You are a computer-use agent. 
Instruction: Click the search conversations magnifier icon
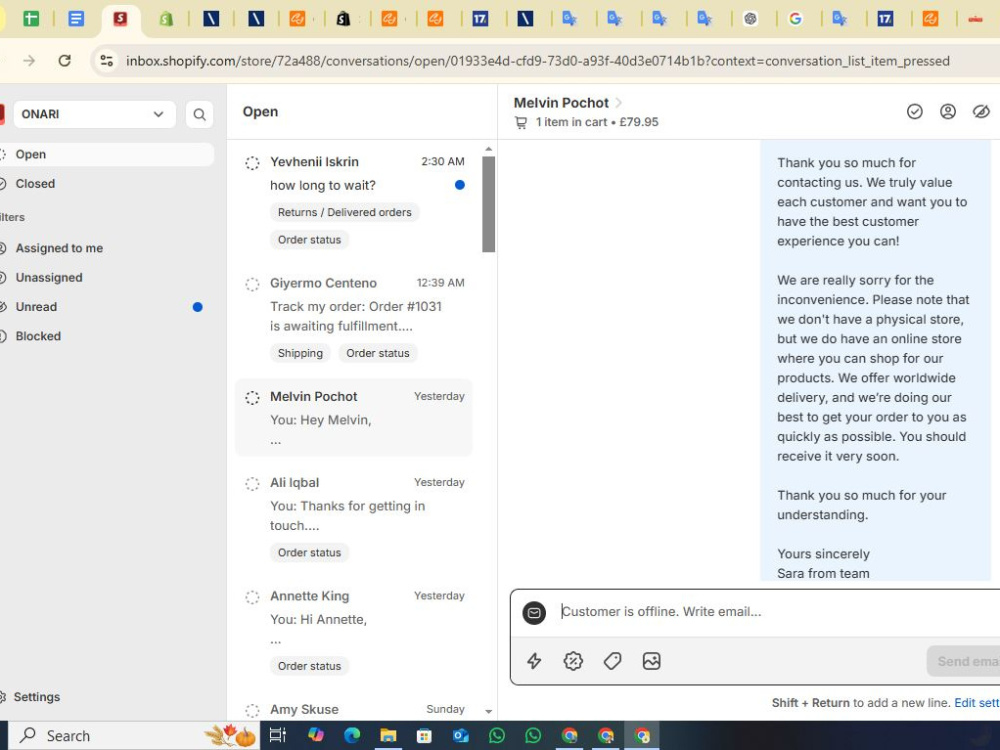(x=200, y=115)
